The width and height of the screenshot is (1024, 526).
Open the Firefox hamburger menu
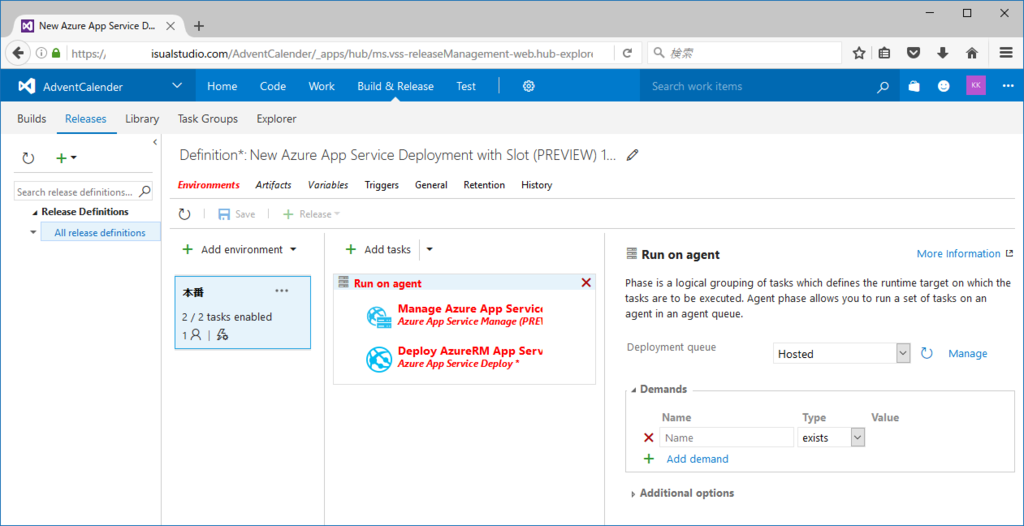(1006, 53)
